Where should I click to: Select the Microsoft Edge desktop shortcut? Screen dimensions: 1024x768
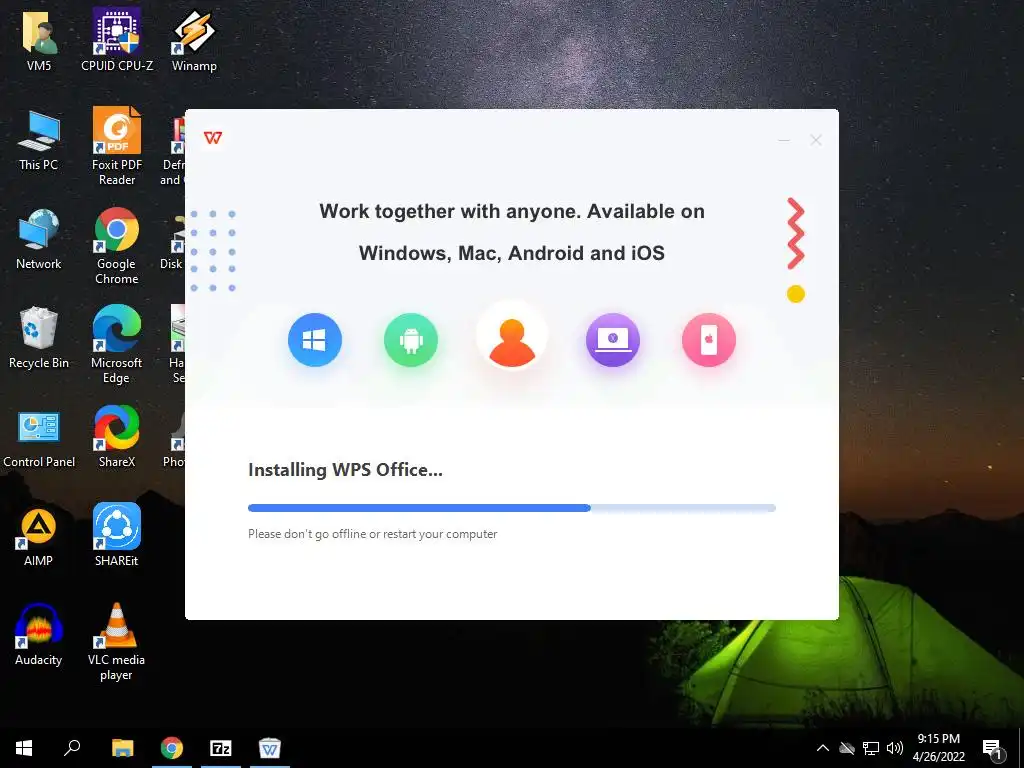(x=117, y=345)
